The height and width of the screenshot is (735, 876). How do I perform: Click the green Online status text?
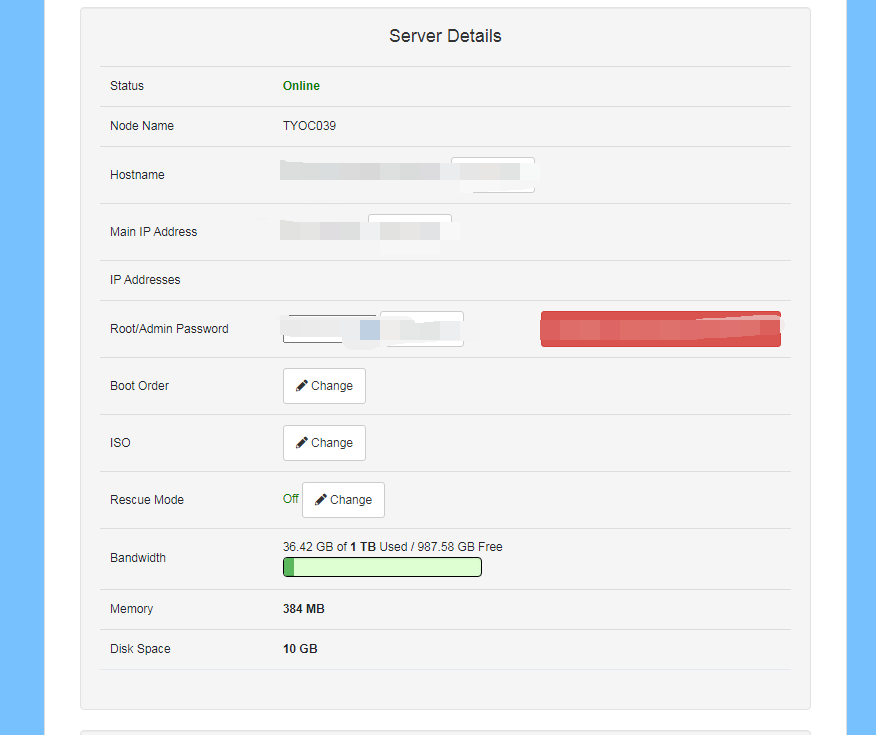[x=301, y=86]
